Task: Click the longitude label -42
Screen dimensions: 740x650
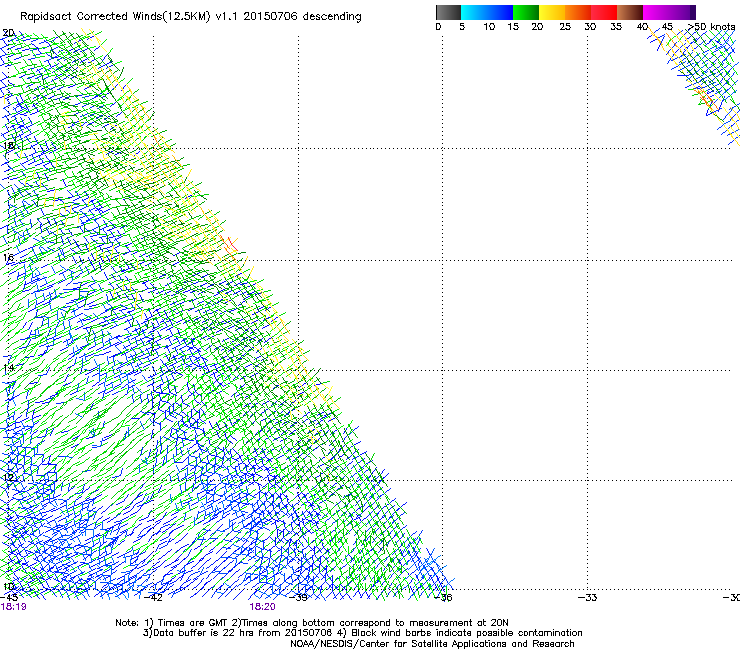Action: tap(153, 598)
